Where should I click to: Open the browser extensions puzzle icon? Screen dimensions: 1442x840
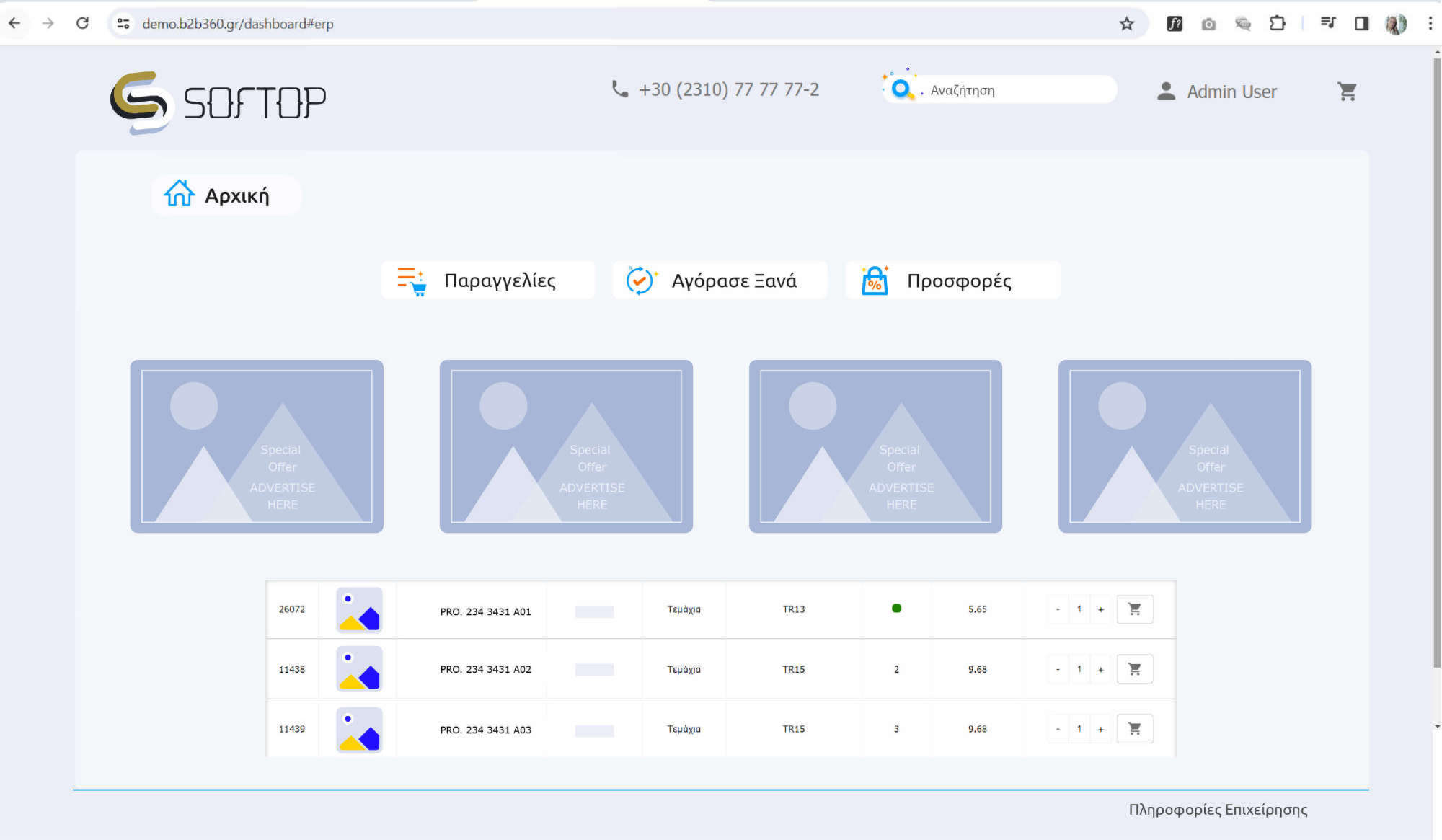1277,24
